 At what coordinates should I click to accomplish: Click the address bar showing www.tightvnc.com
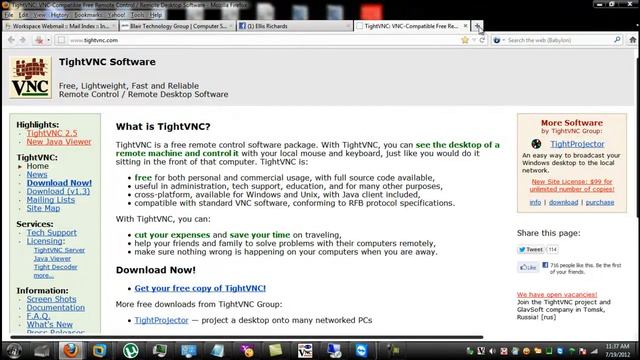pos(261,40)
